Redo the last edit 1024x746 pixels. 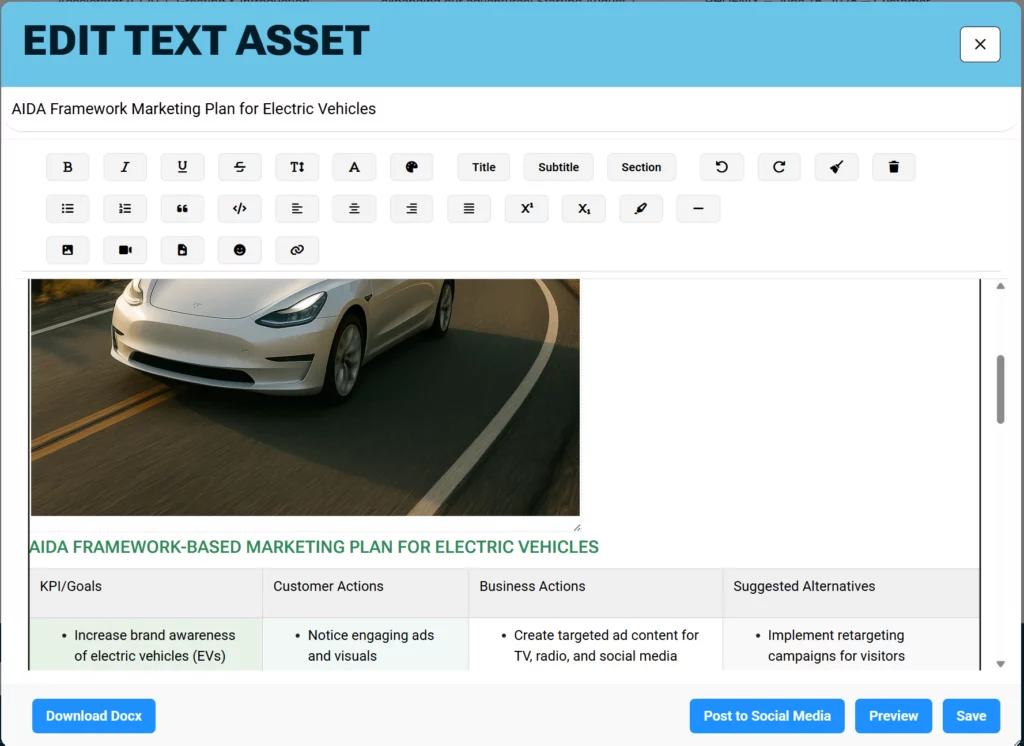(x=779, y=167)
